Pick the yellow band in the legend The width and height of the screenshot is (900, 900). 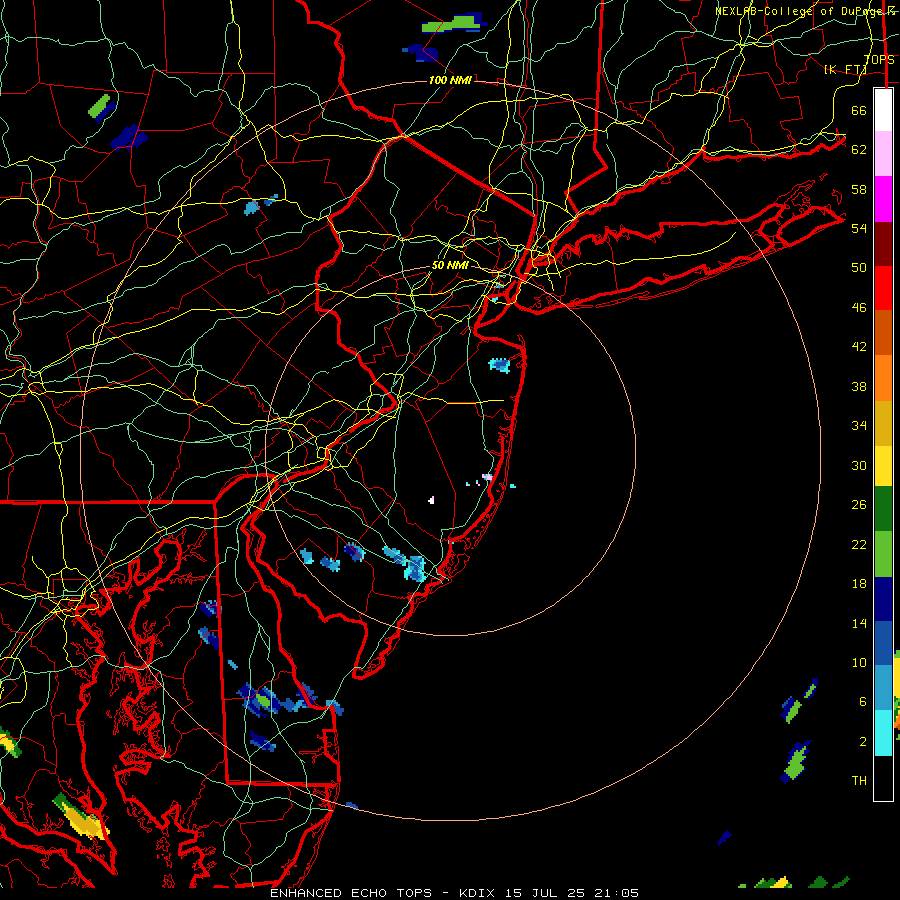(x=883, y=465)
